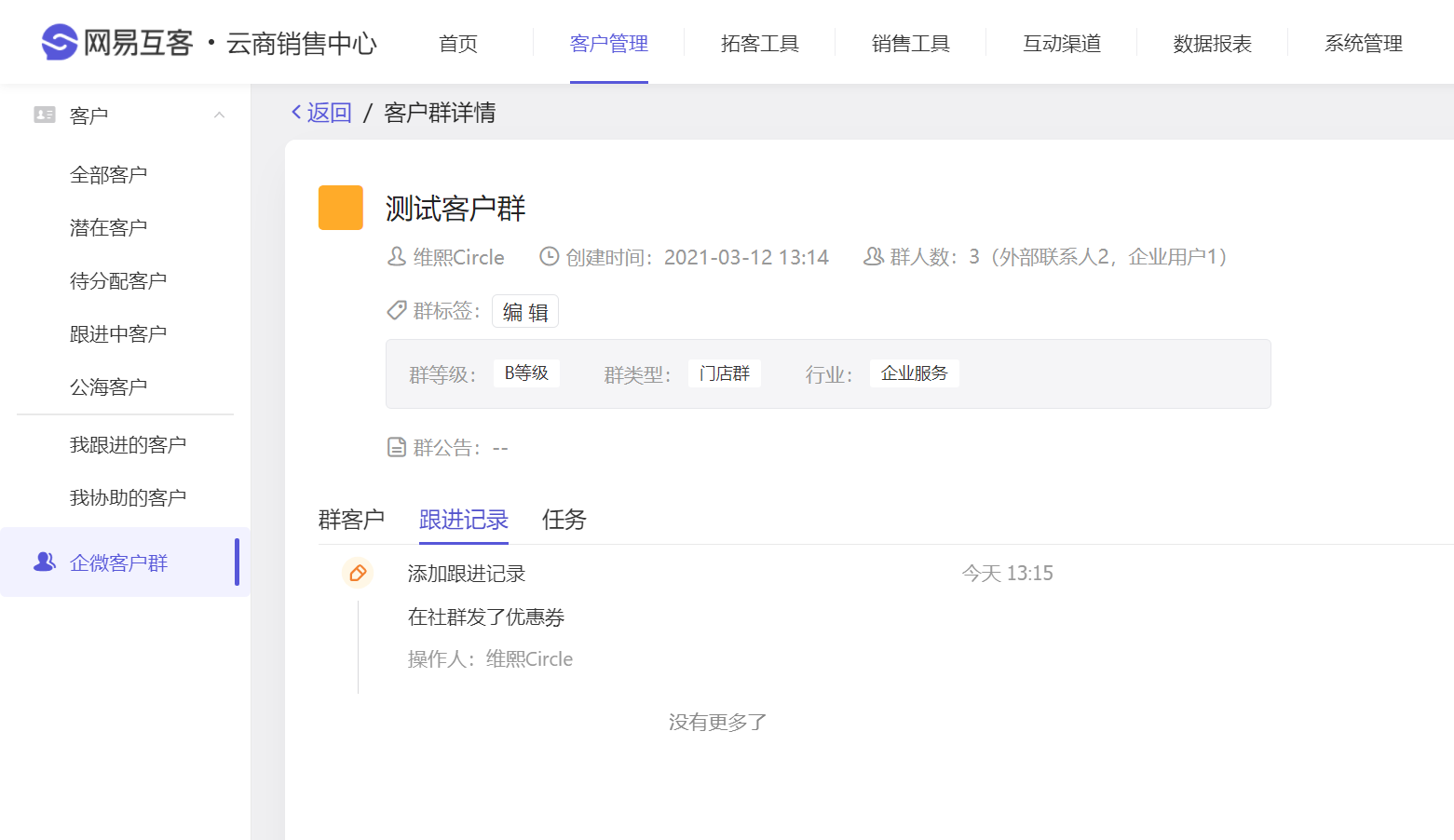Click the 在社群发了优惠券 record content
The image size is (1454, 840).
(x=486, y=616)
